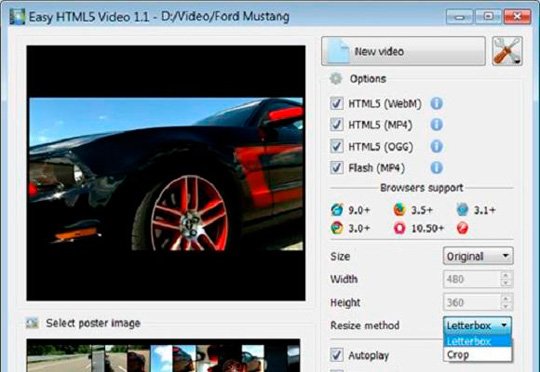
Task: Click the Opera 10.50+ icon
Action: 399,228
